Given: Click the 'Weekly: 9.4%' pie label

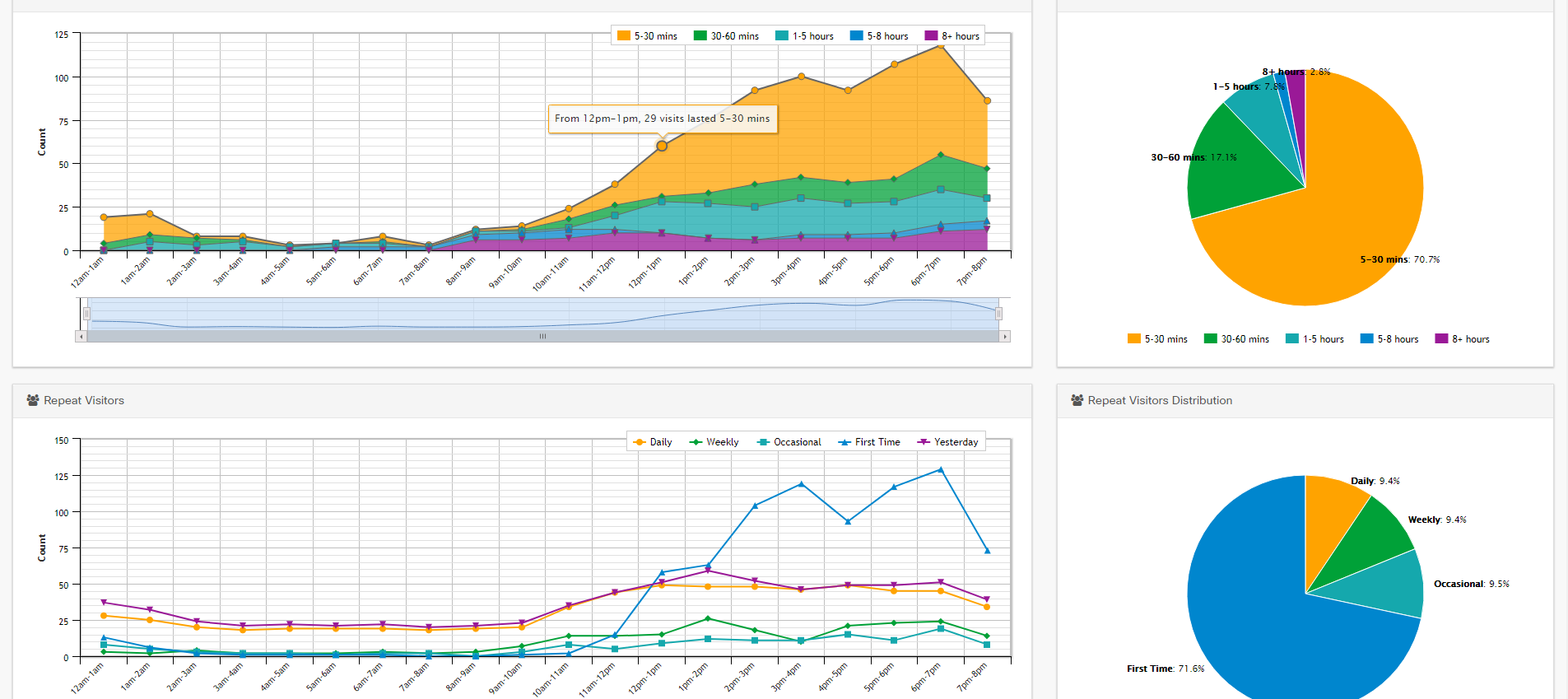Looking at the screenshot, I should [1437, 520].
